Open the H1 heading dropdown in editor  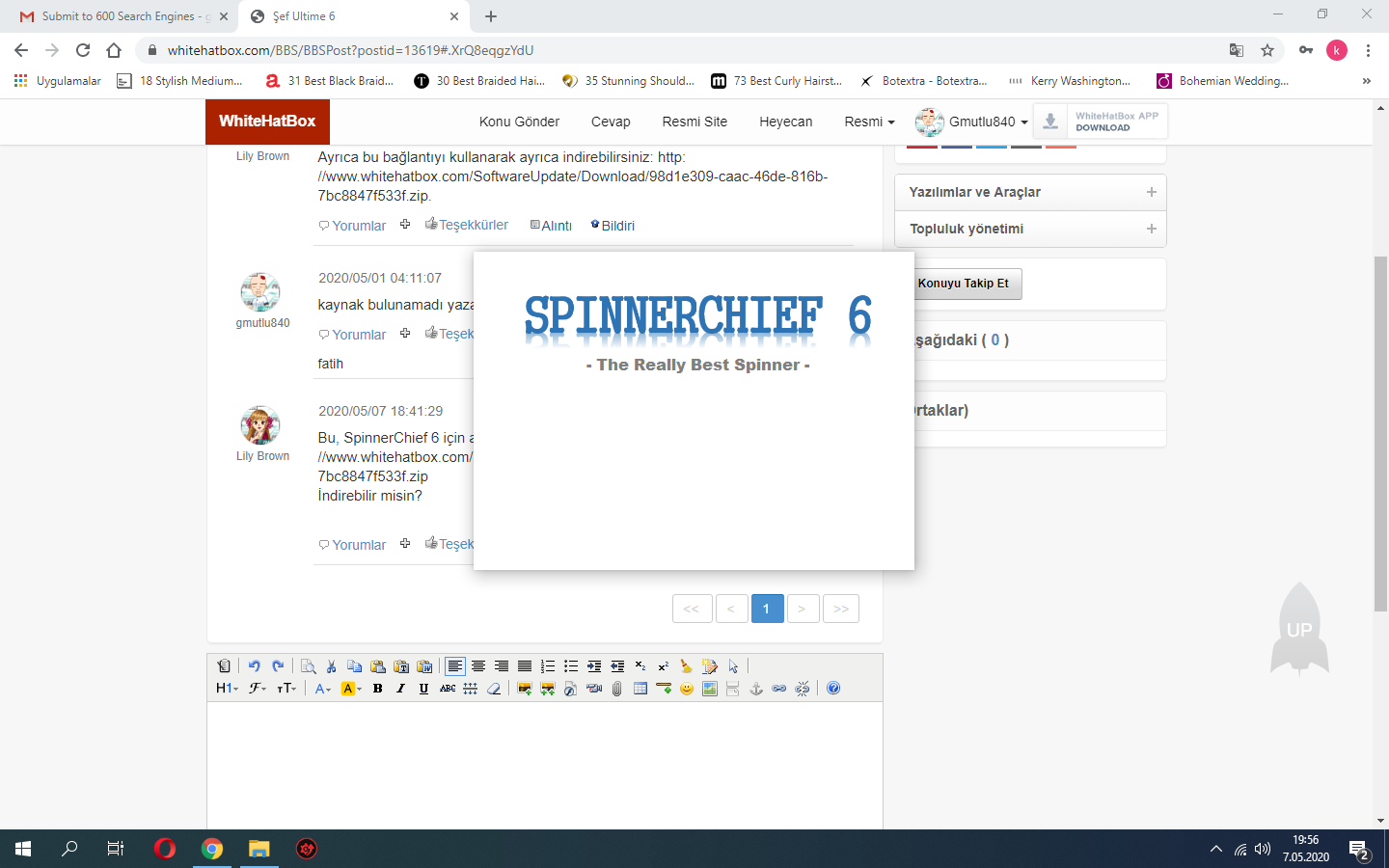tap(227, 689)
